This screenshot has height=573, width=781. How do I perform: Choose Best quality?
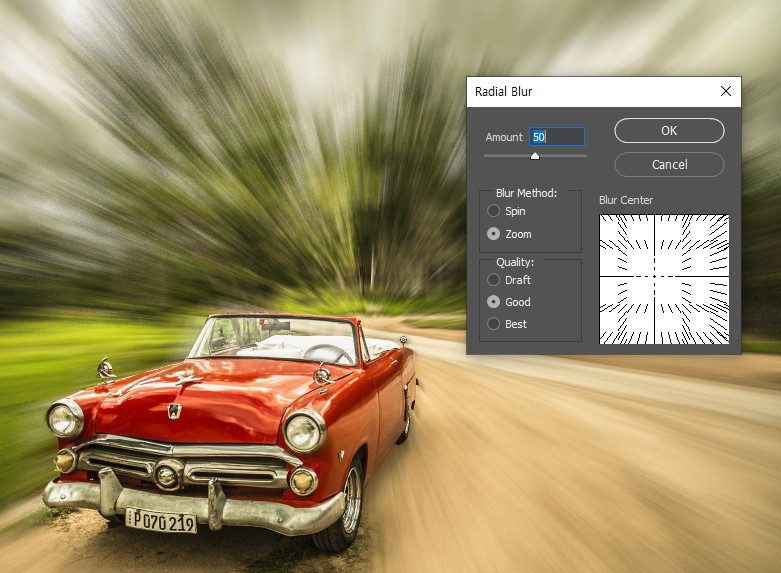pyautogui.click(x=494, y=324)
